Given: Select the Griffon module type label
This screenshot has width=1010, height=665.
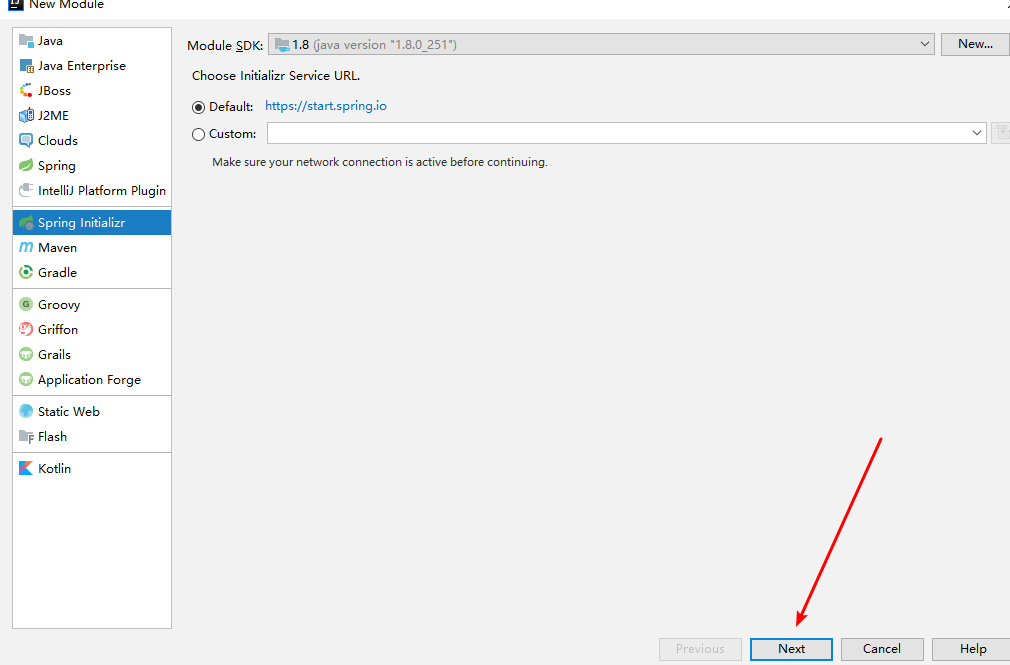Looking at the screenshot, I should pyautogui.click(x=58, y=329).
